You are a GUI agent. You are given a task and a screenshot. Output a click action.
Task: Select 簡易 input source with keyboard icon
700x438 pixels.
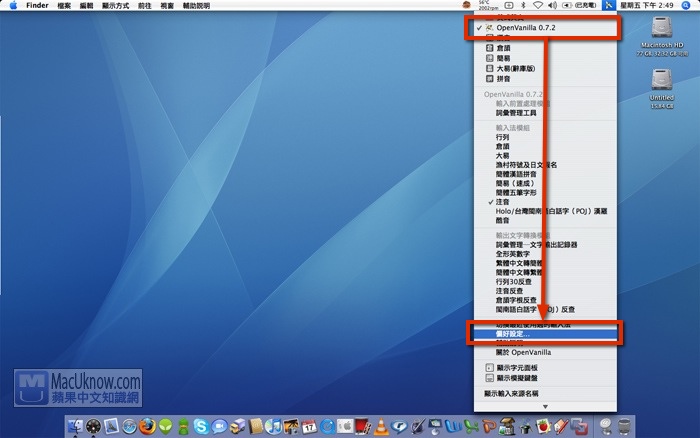point(545,58)
